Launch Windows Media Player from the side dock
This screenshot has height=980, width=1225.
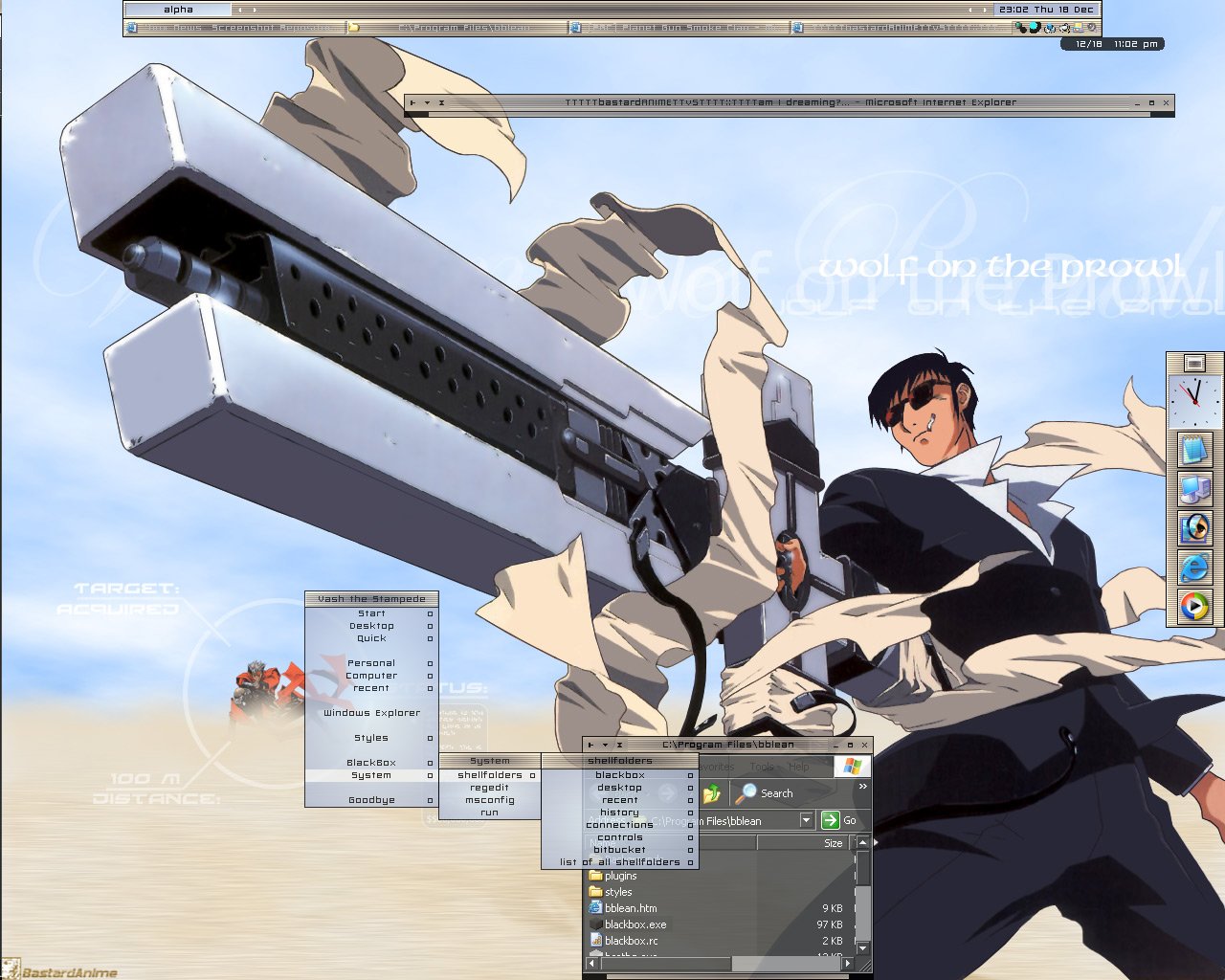coord(1193,606)
